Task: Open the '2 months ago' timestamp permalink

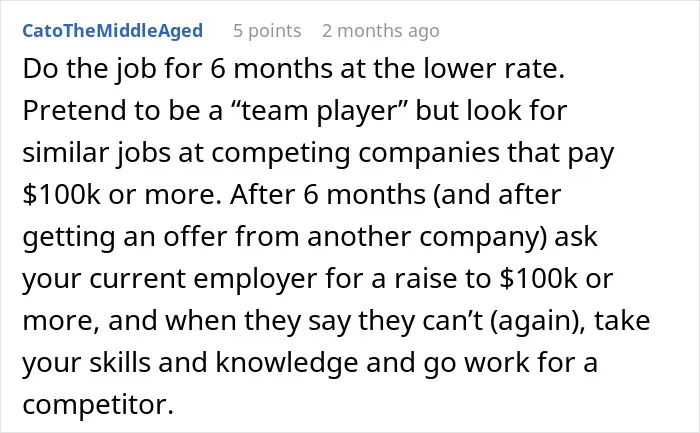Action: [381, 31]
